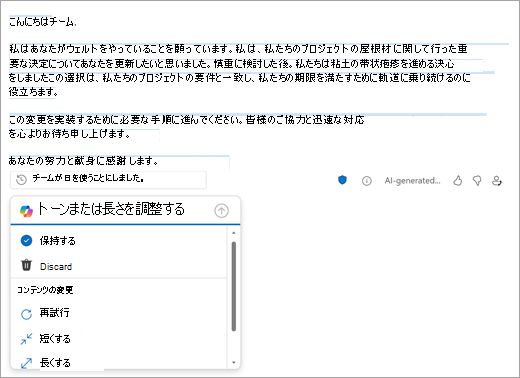Select 再試行 option
Screen dimensions: 520x378
click(119, 313)
